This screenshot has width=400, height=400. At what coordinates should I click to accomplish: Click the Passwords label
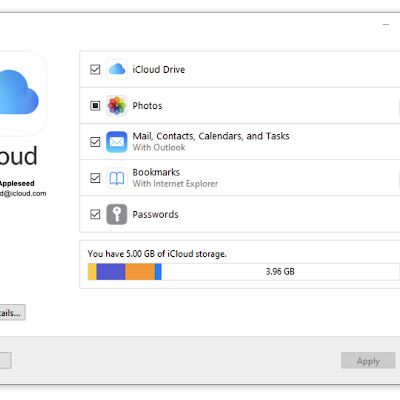[x=156, y=214]
